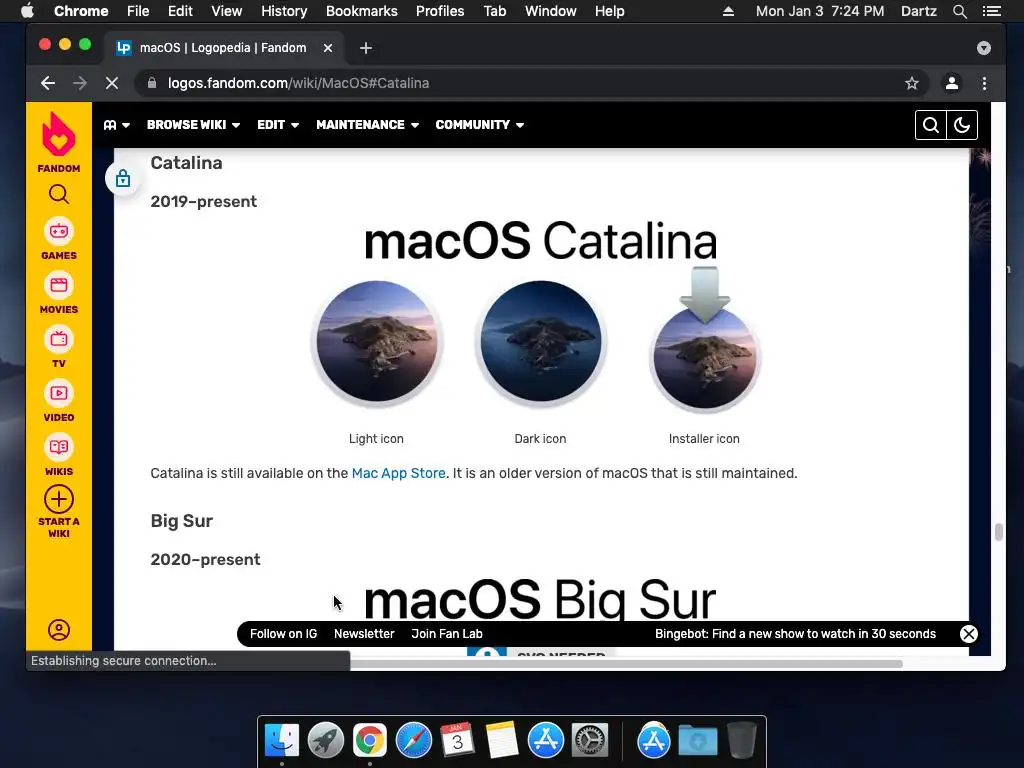Open Spotlight search in the menu bar

click(x=959, y=11)
